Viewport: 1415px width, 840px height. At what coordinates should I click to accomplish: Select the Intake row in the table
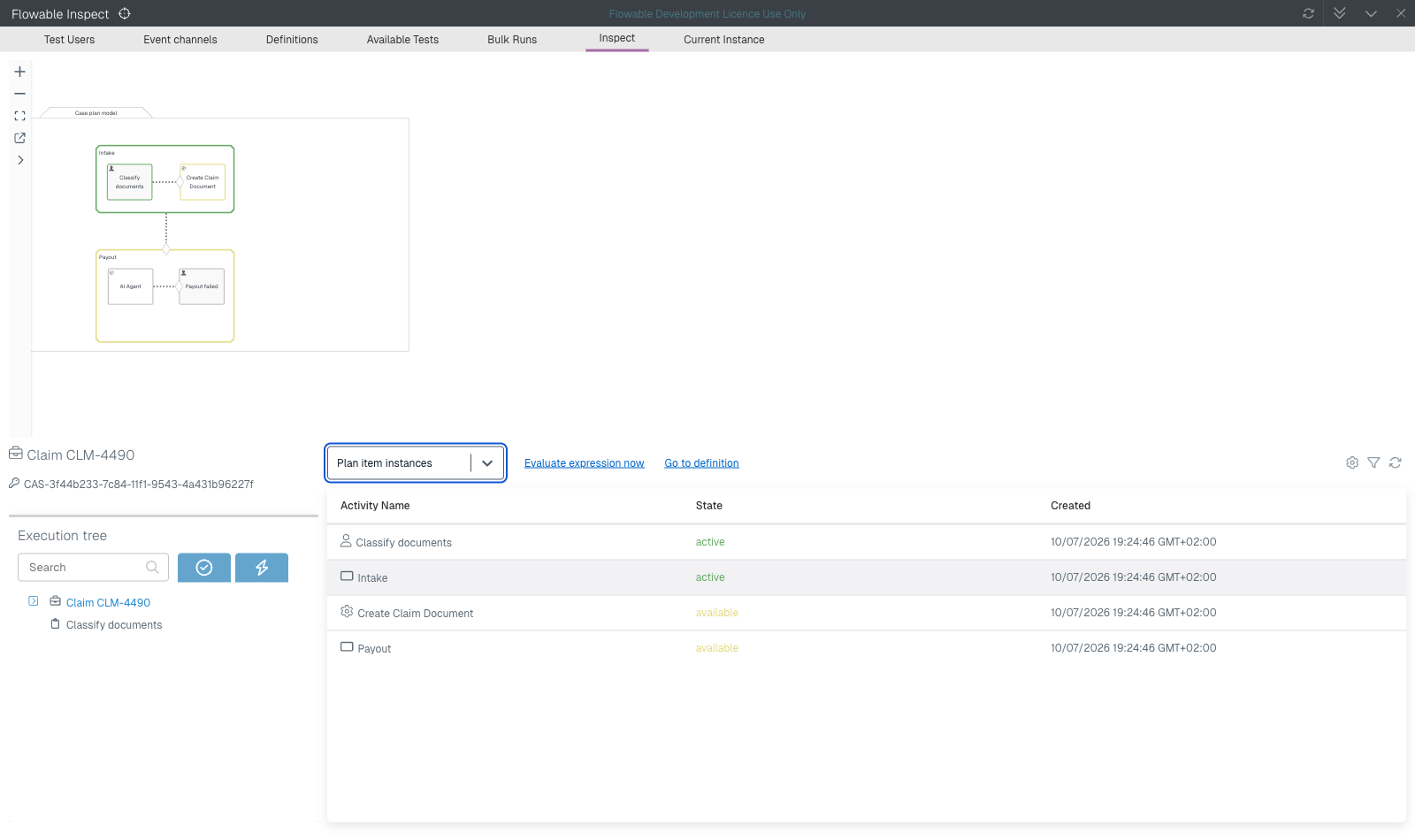tap(867, 577)
